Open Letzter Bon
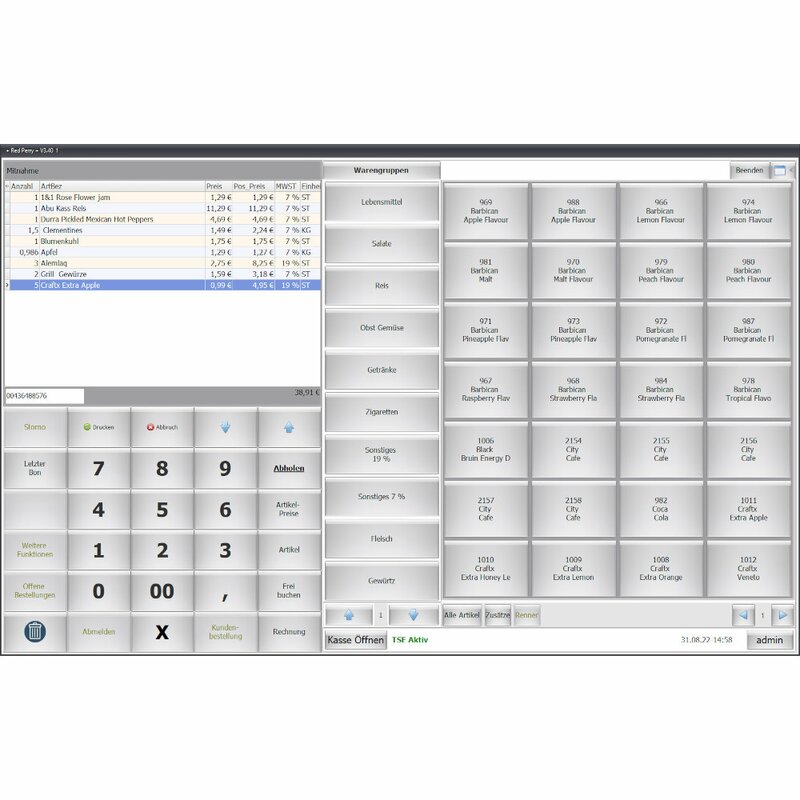The height and width of the screenshot is (800, 800). point(35,468)
